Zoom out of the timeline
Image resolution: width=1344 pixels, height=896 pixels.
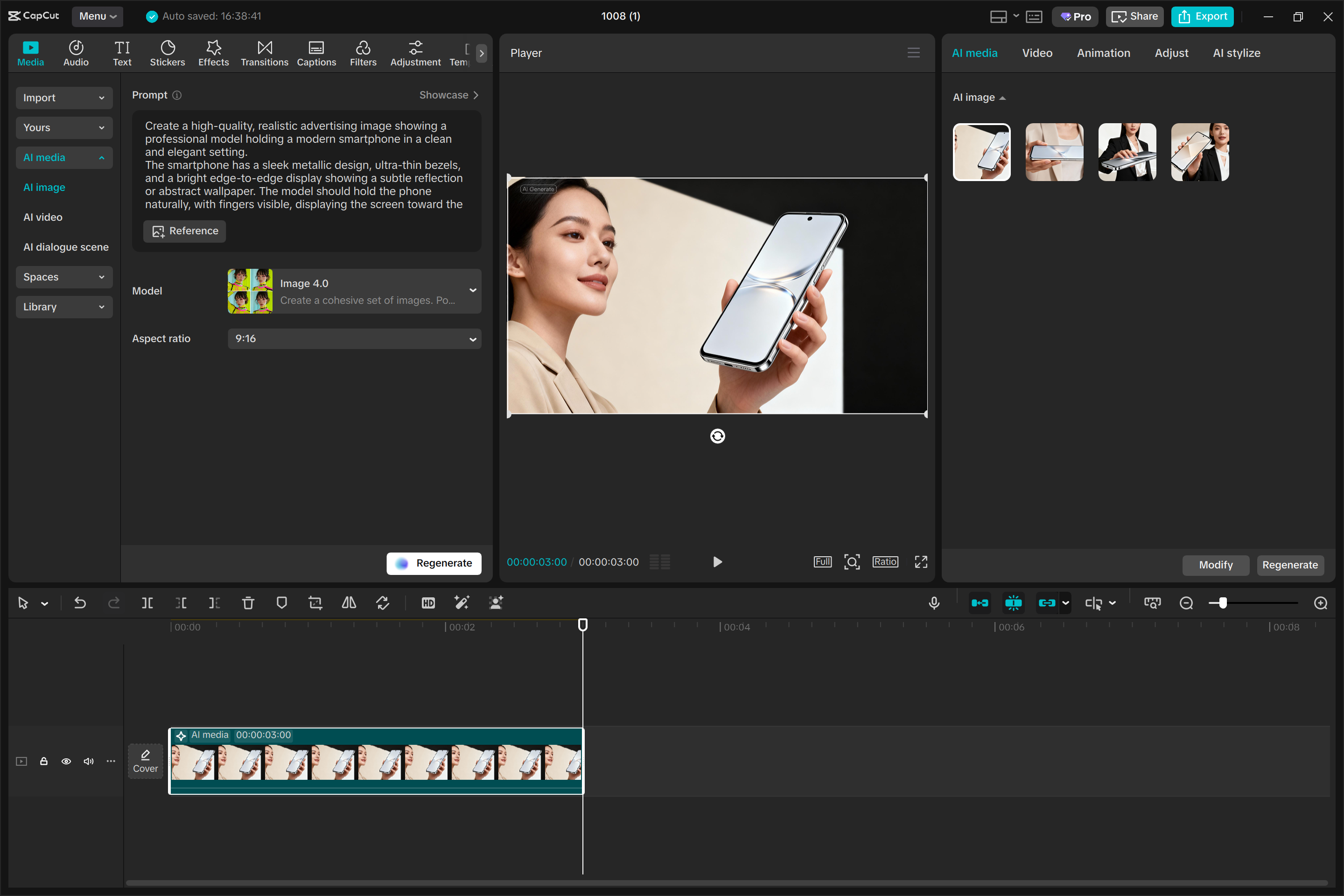[x=1186, y=603]
